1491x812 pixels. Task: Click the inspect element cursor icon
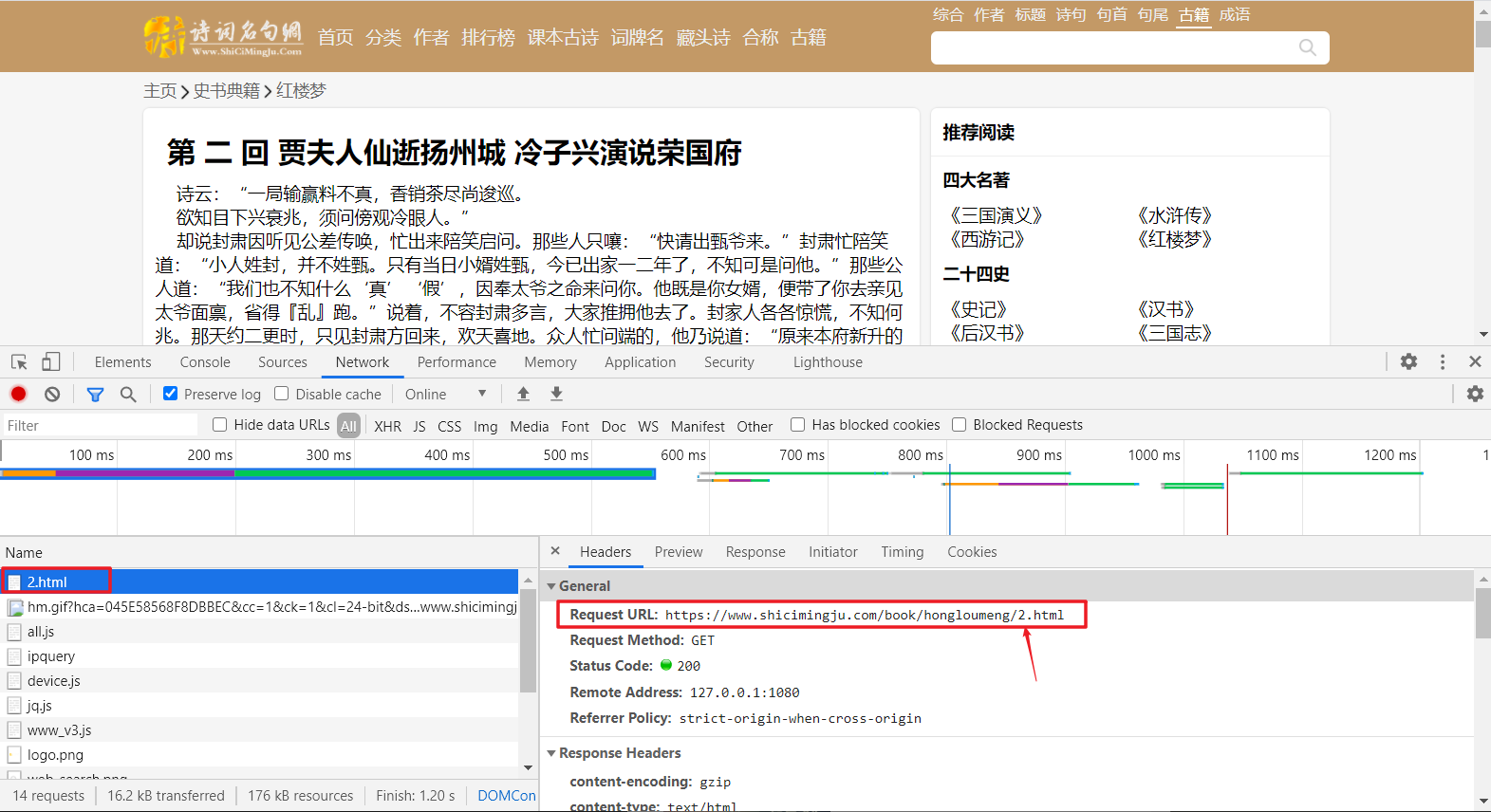[19, 362]
